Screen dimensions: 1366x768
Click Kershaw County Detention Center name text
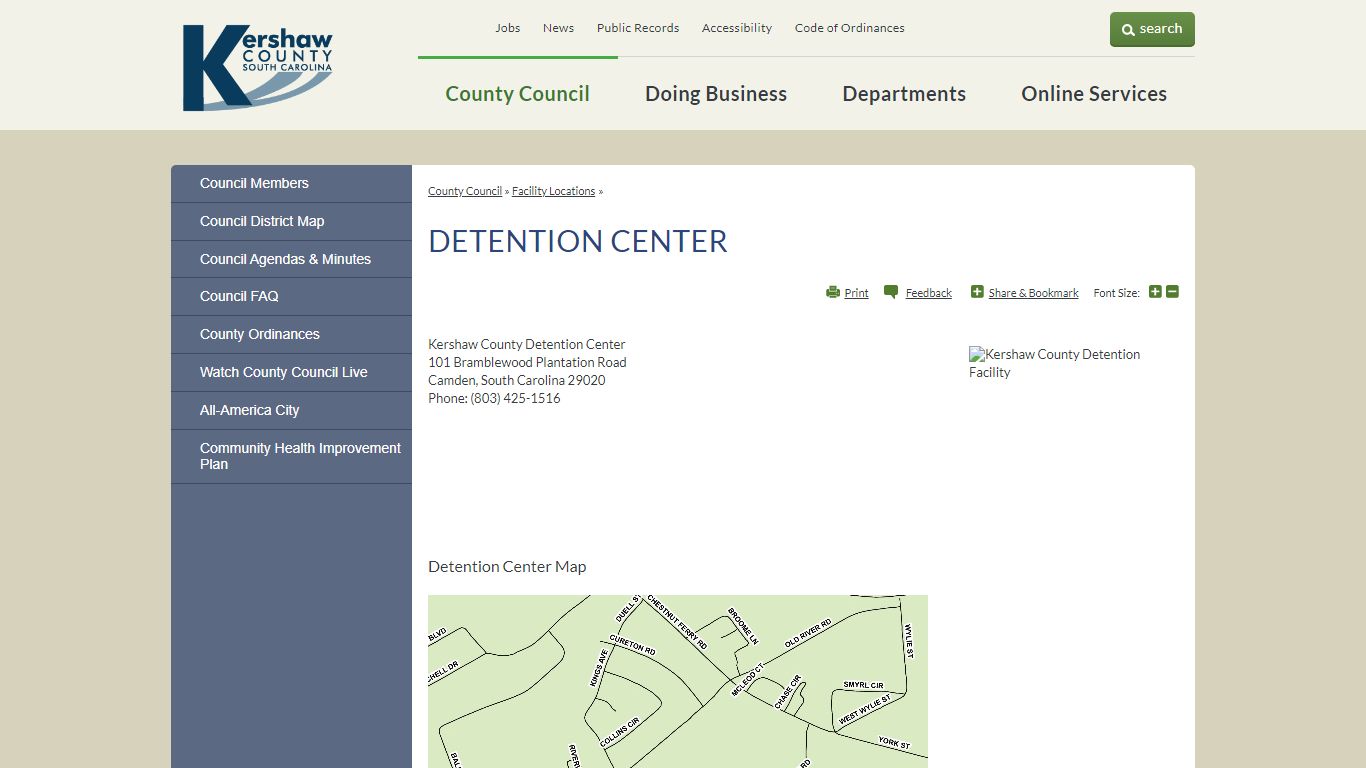(527, 344)
